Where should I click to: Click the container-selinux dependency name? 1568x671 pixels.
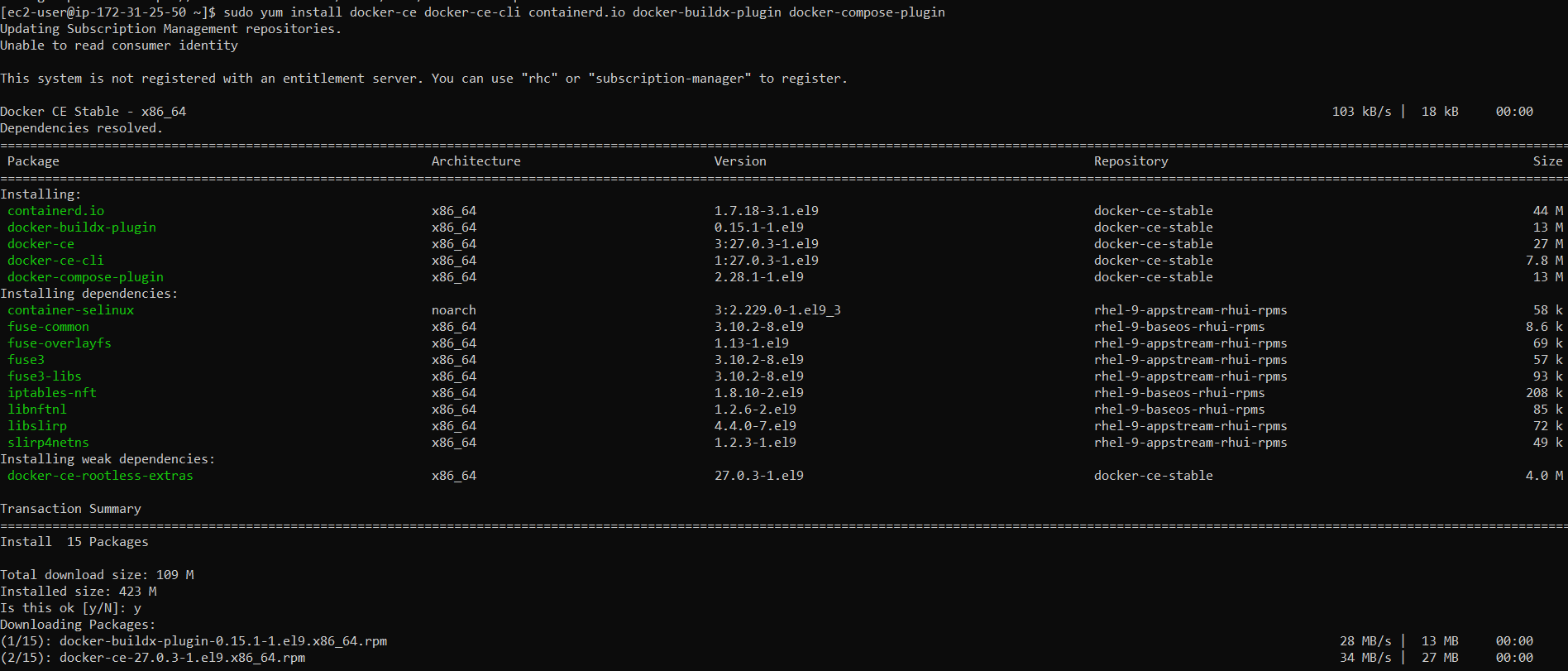tap(70, 310)
